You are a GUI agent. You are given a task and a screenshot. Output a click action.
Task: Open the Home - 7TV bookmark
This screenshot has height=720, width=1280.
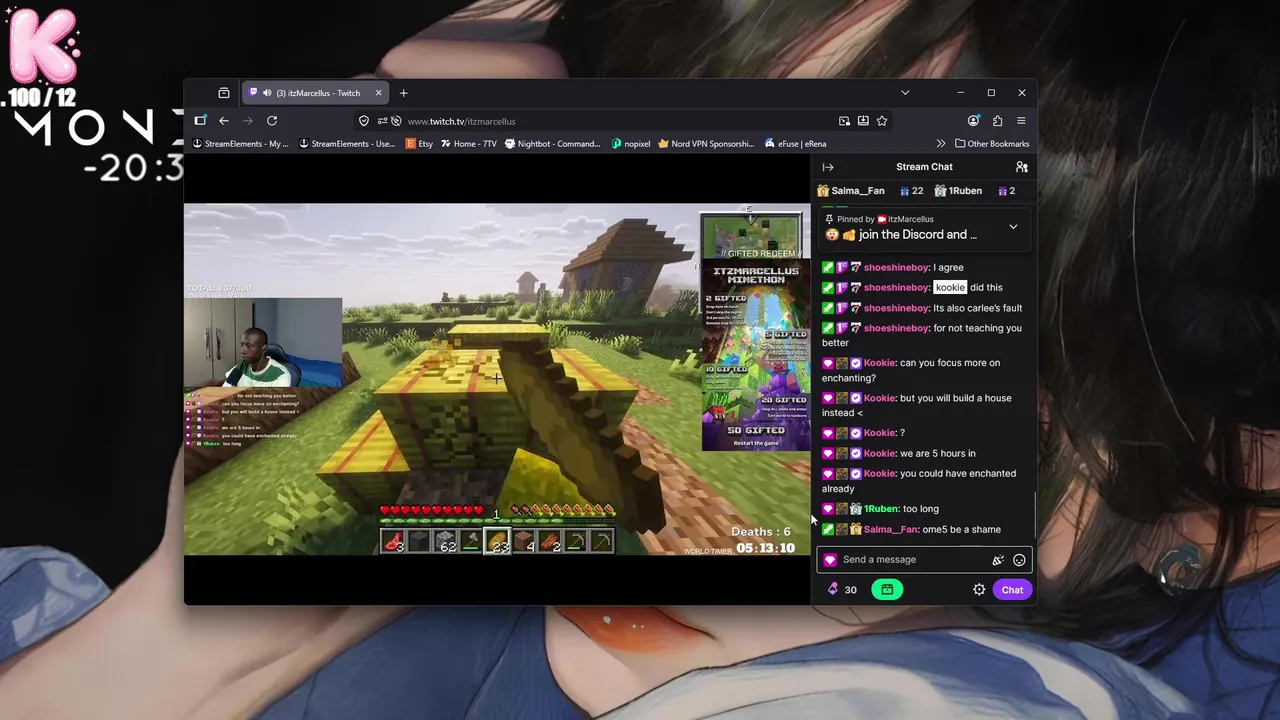(469, 144)
